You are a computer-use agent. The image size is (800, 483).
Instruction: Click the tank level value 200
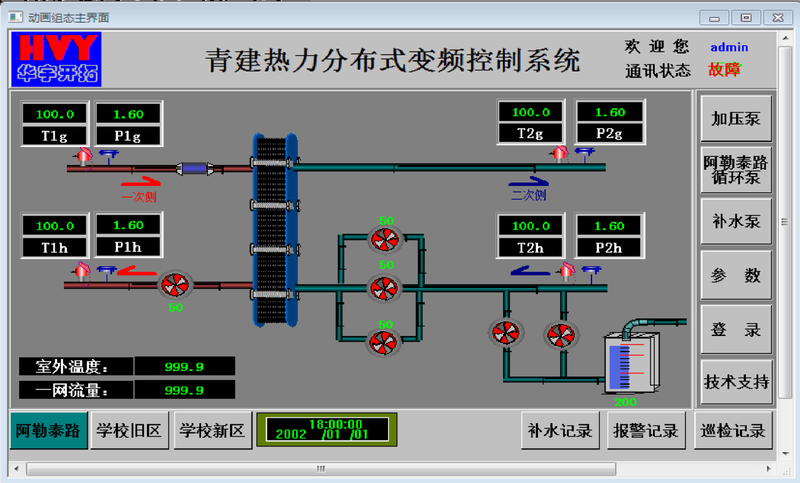coord(626,401)
